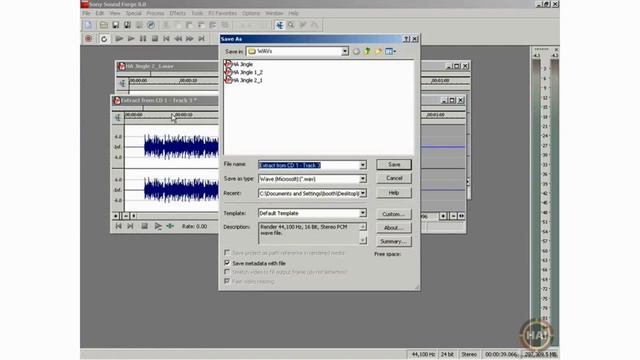Click the 24 bit status bar field
This screenshot has width=640, height=360.
point(447,354)
